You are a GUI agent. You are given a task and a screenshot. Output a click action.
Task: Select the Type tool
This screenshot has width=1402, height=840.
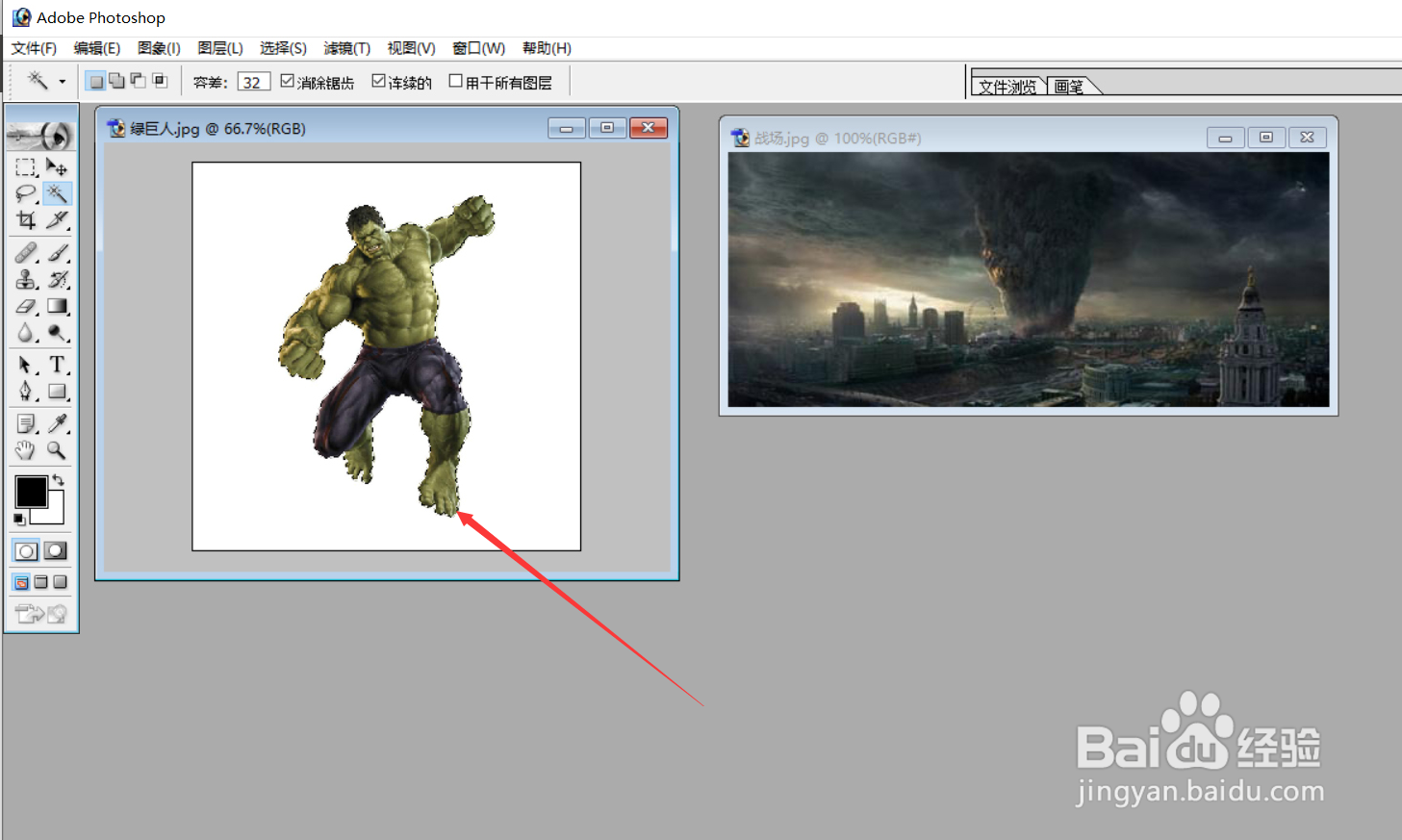click(x=57, y=365)
